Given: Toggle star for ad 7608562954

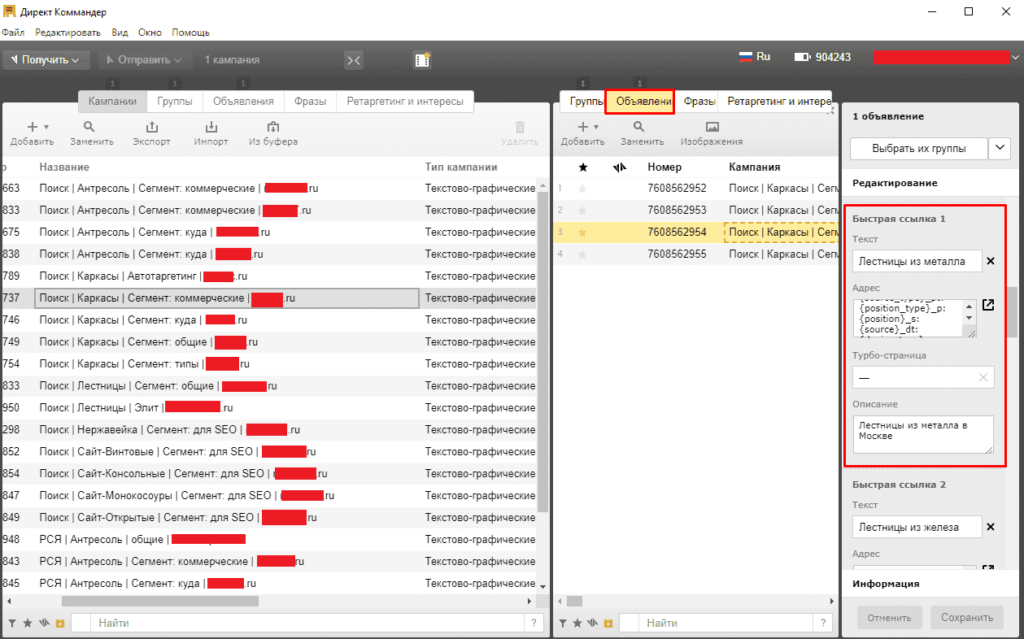Looking at the screenshot, I should coord(583,233).
